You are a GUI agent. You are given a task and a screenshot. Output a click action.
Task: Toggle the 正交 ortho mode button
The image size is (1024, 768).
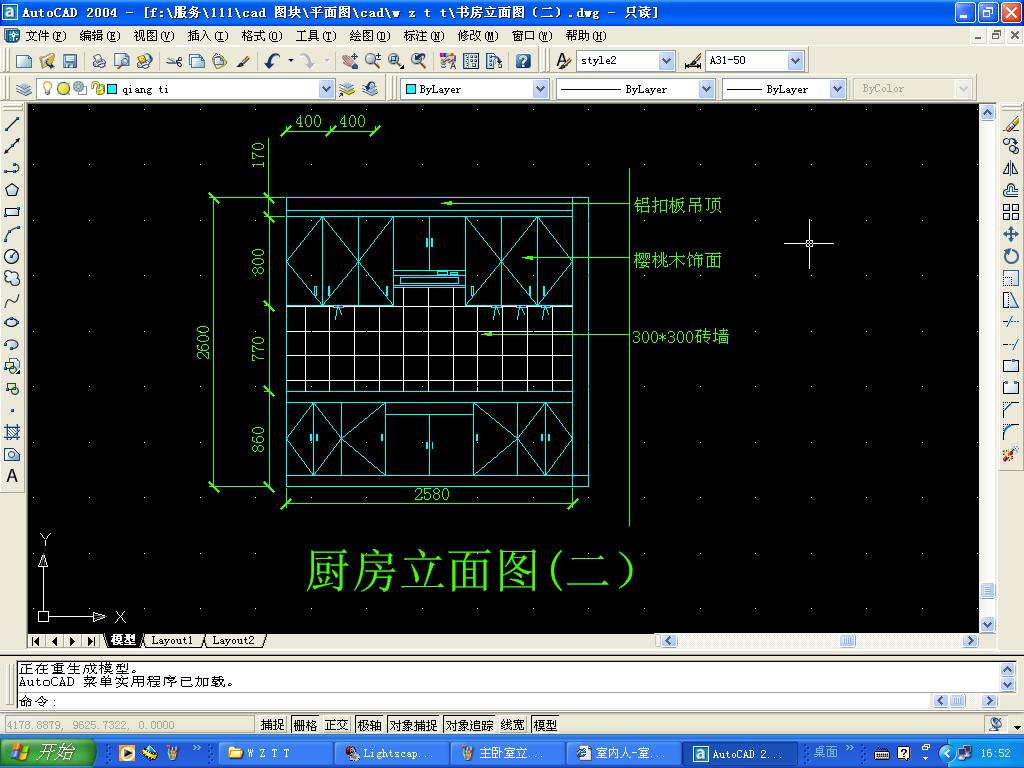[x=336, y=725]
